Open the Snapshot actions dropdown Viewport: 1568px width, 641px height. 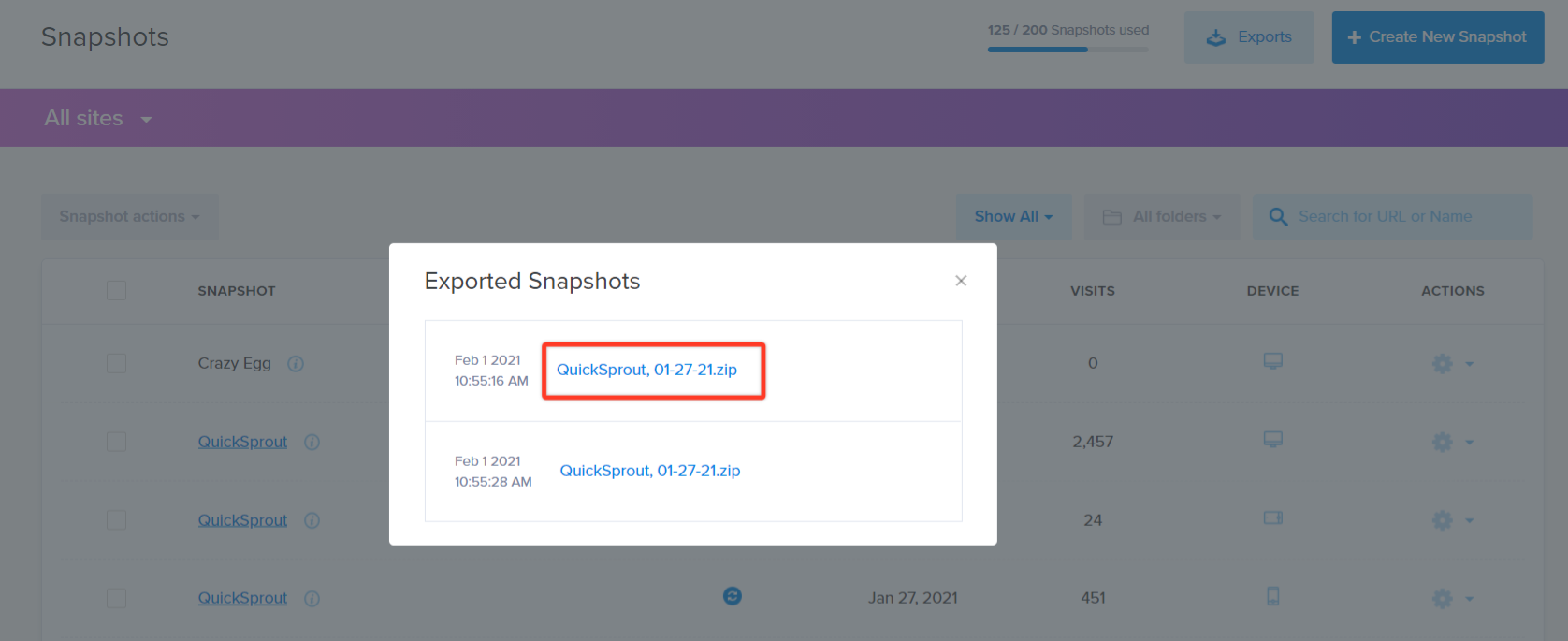[130, 217]
